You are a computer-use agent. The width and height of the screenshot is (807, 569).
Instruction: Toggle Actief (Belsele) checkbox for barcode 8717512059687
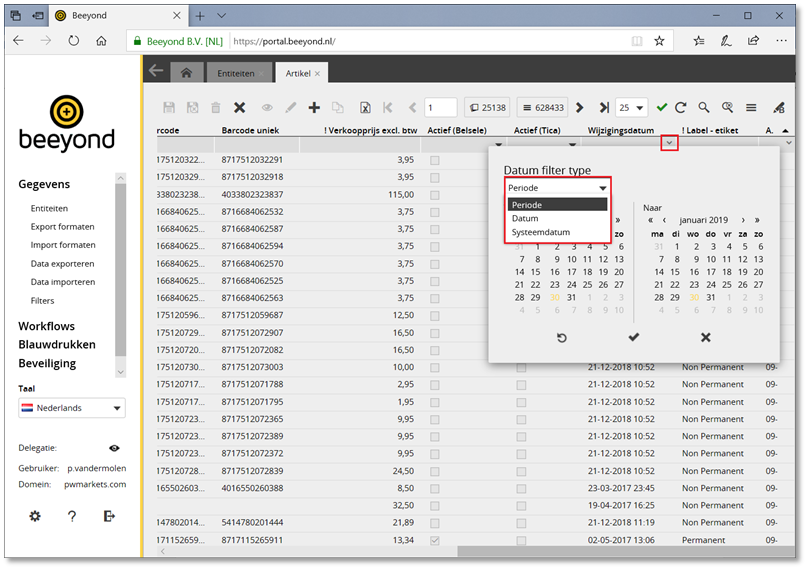pyautogui.click(x=435, y=316)
